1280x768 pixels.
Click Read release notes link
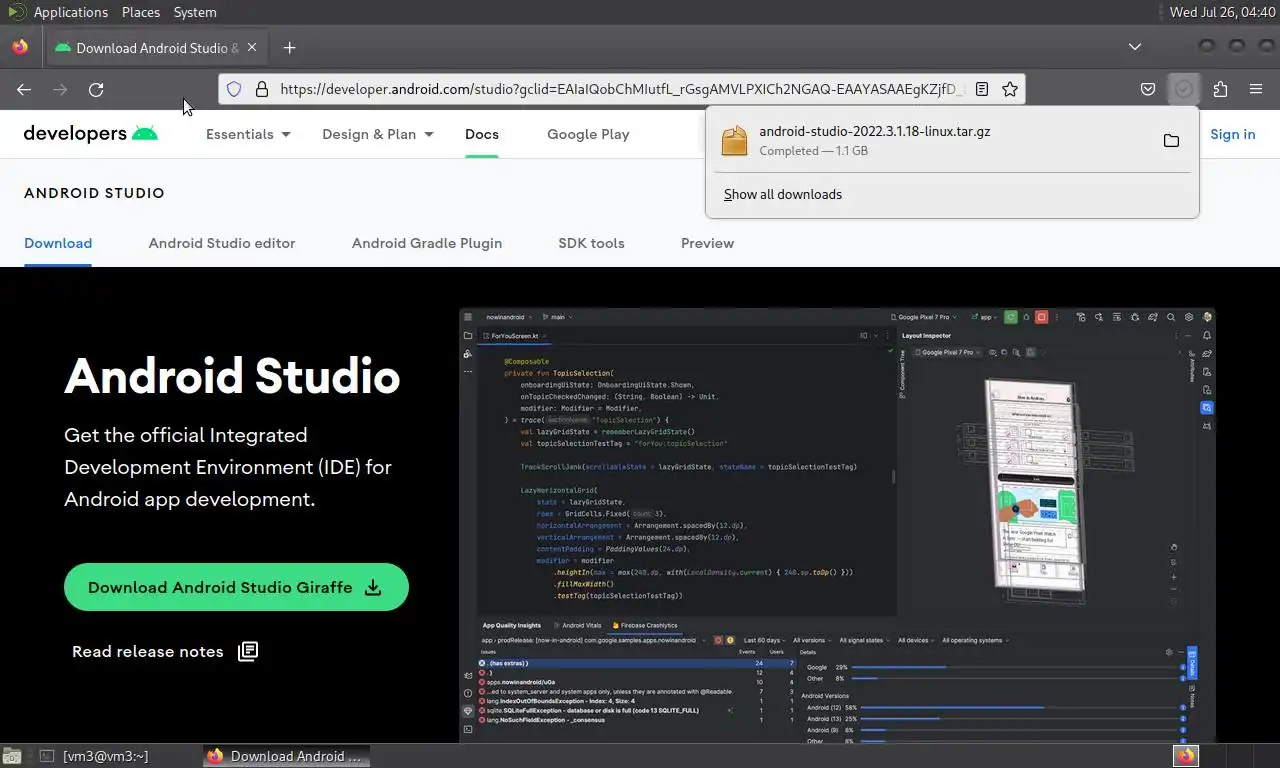(x=165, y=651)
